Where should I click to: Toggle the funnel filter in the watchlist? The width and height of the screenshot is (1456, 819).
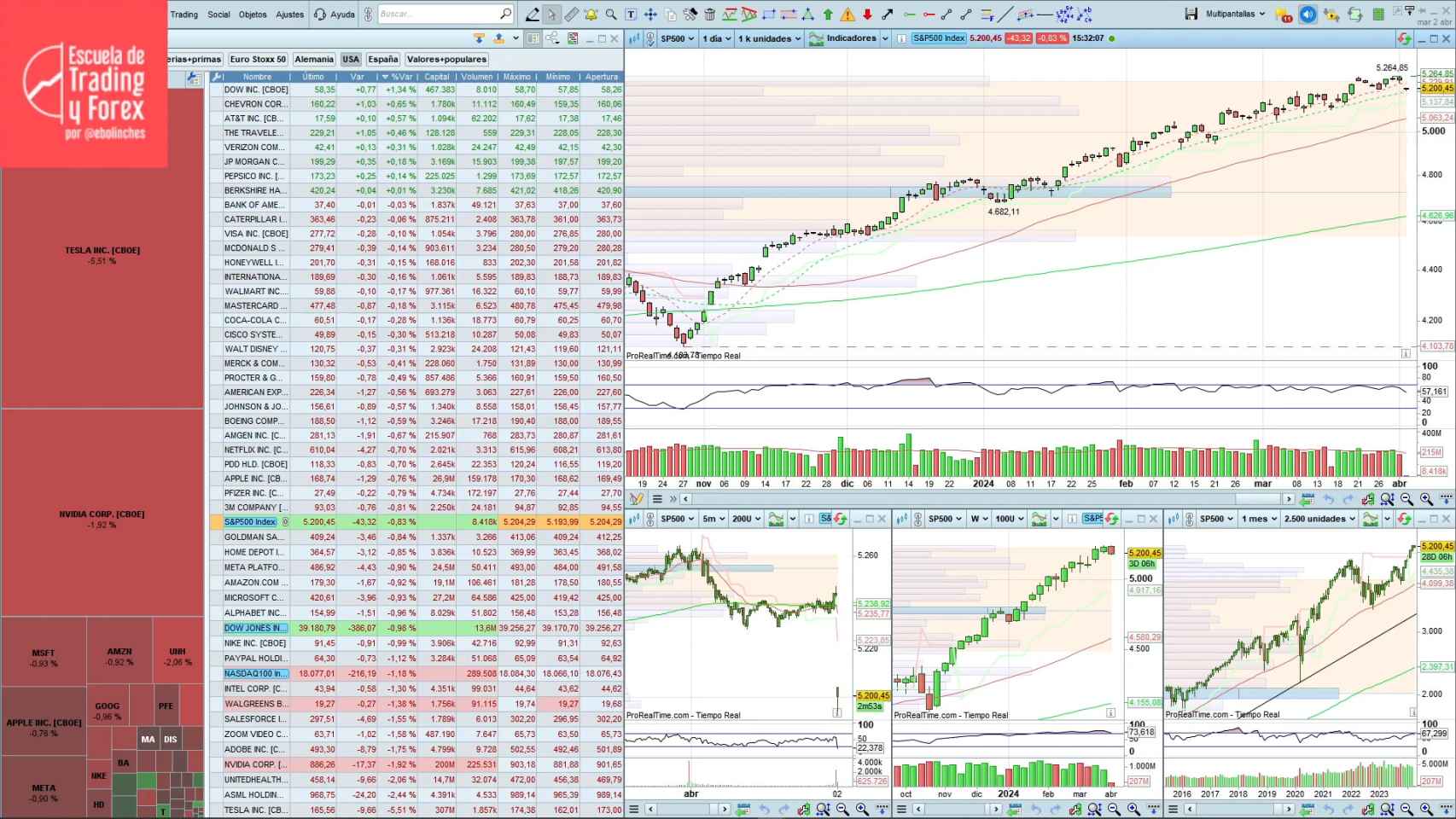(x=478, y=38)
